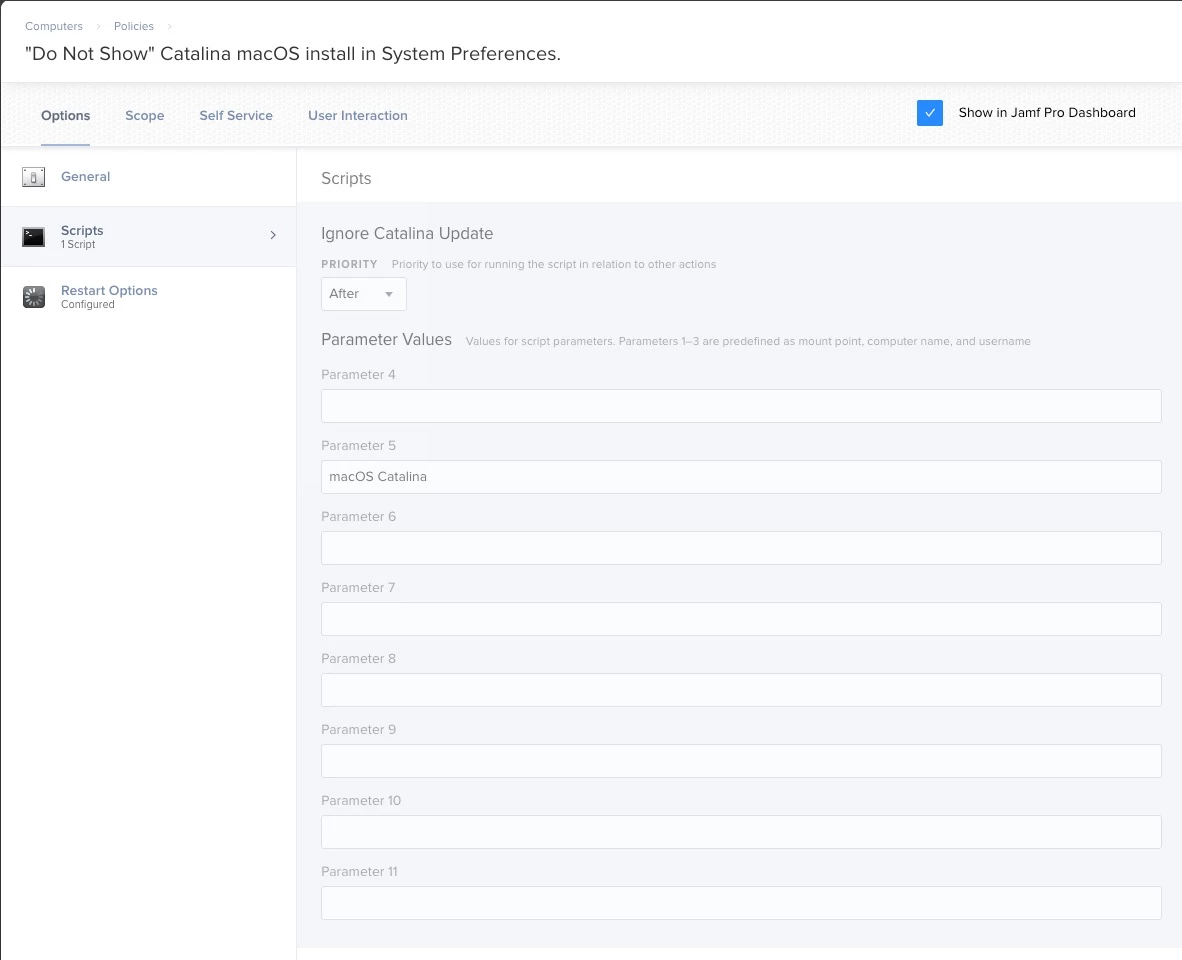This screenshot has height=960, width=1182.
Task: Click the Parameter 9 input field
Action: coord(741,761)
